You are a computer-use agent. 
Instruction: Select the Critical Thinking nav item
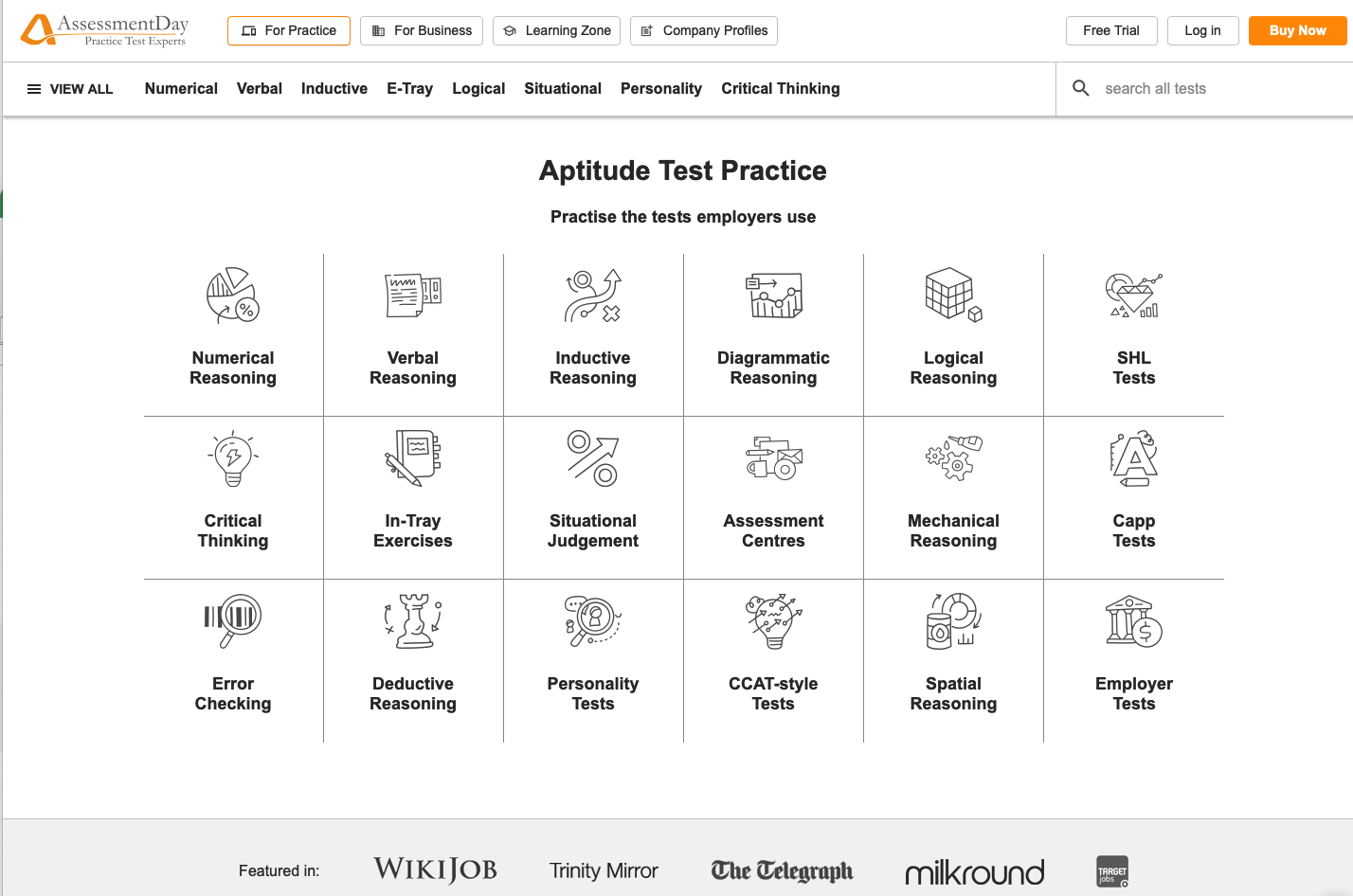781,88
